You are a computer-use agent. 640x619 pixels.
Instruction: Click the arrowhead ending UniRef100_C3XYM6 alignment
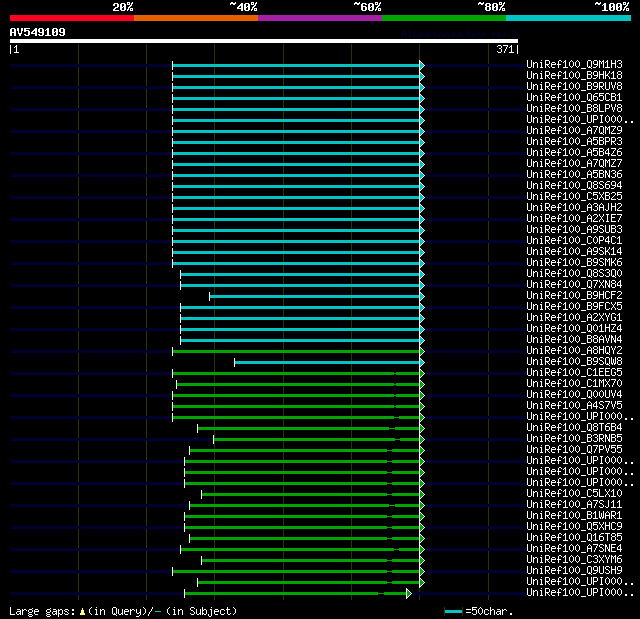pyautogui.click(x=422, y=561)
